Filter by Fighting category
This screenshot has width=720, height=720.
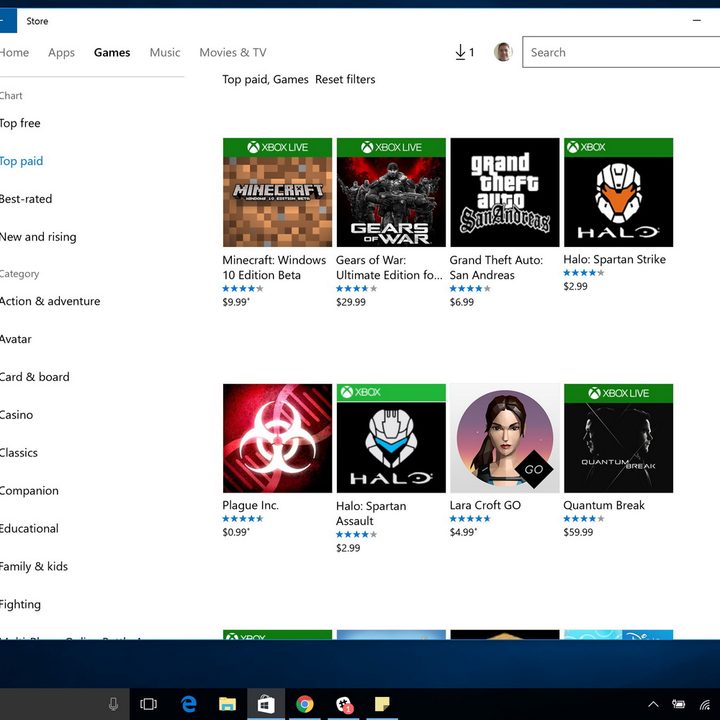(x=20, y=605)
